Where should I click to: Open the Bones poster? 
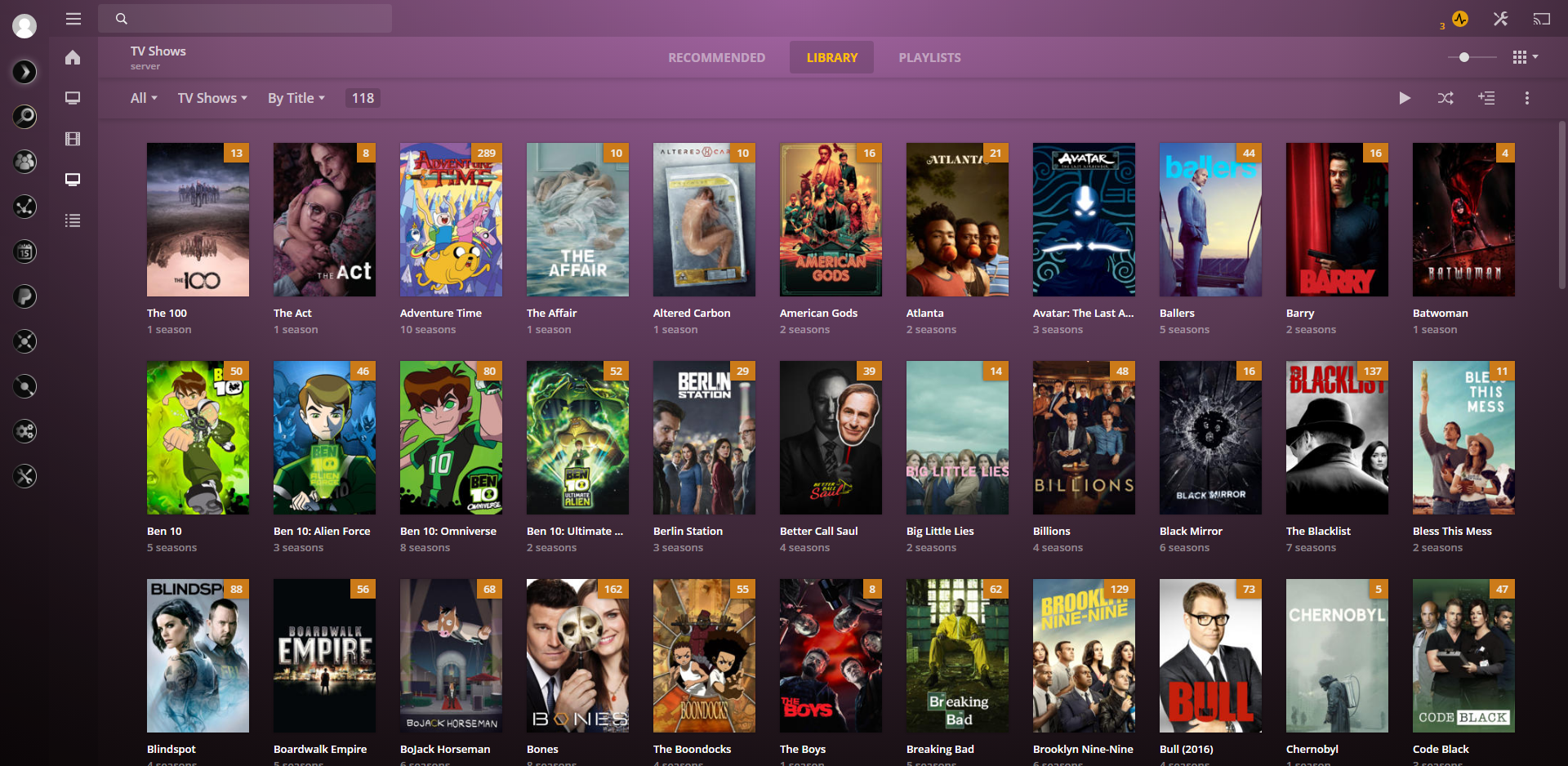(x=577, y=656)
